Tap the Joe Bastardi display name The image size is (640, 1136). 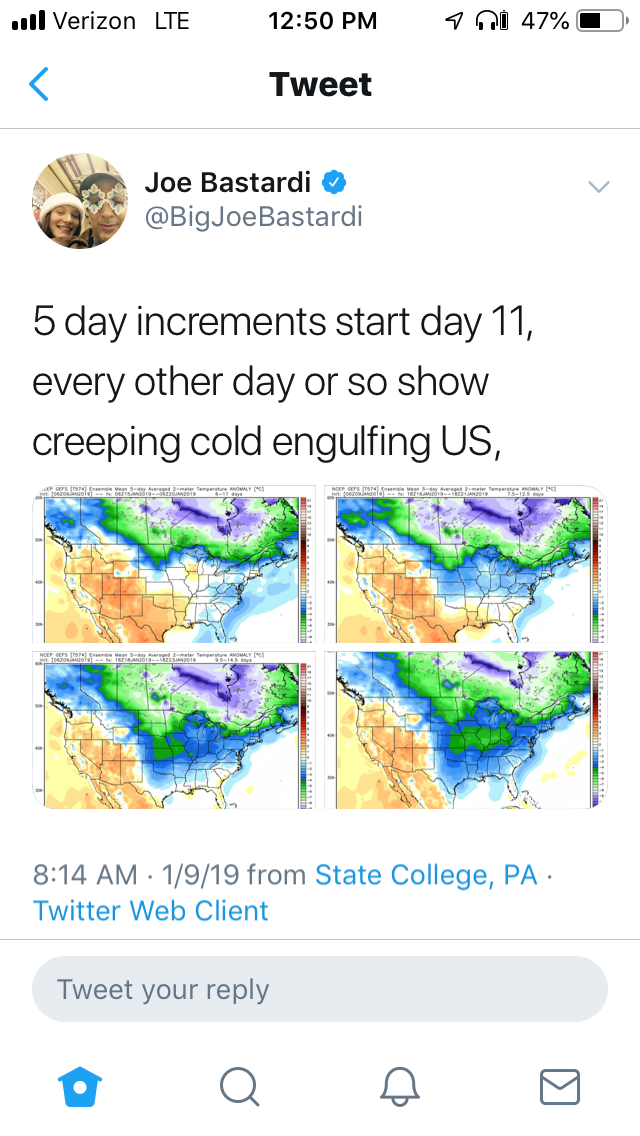pyautogui.click(x=227, y=182)
